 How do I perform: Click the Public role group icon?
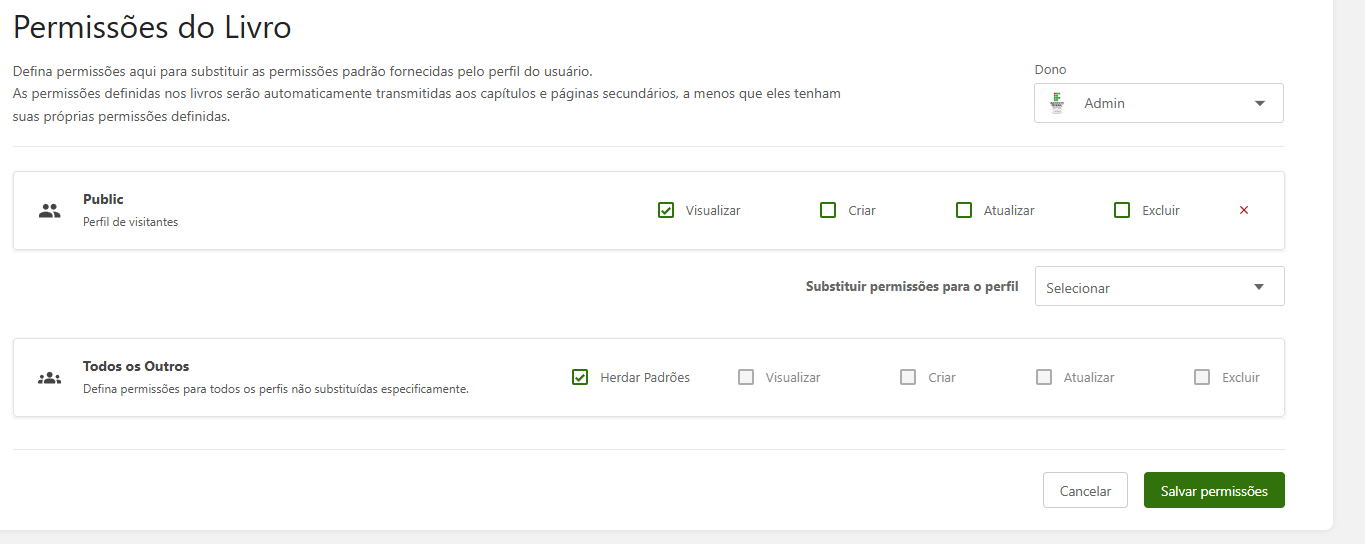coord(50,211)
